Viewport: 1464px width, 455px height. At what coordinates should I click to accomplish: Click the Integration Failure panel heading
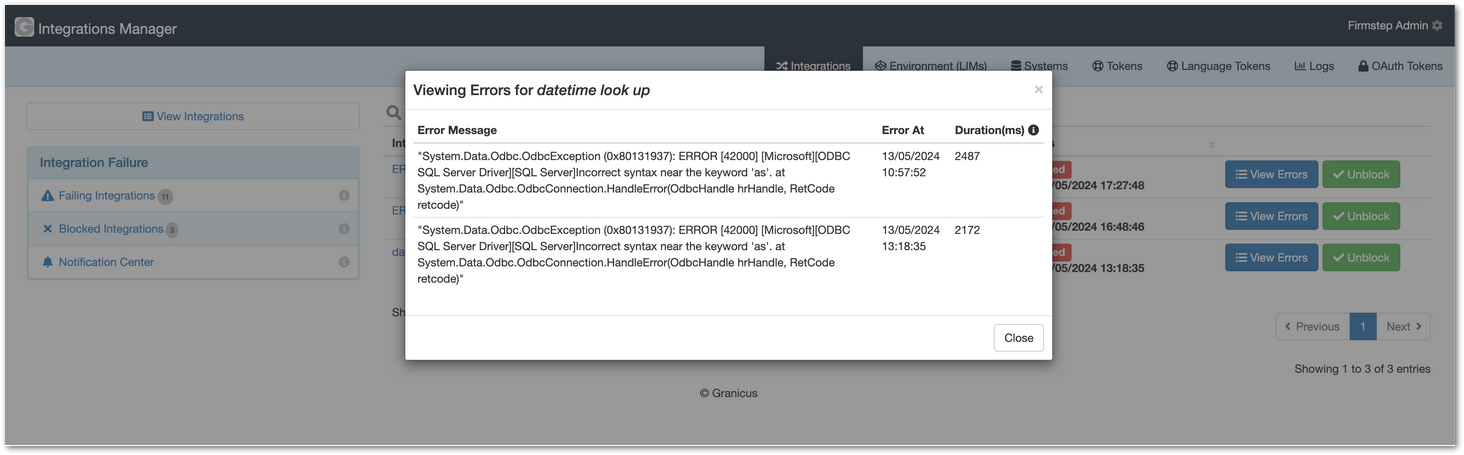[x=94, y=162]
